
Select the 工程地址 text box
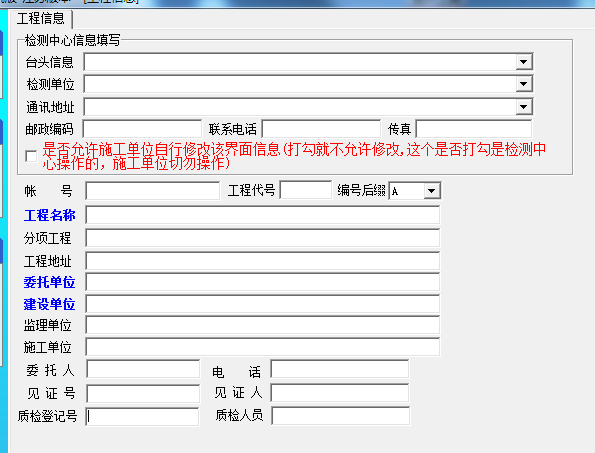[x=263, y=261]
